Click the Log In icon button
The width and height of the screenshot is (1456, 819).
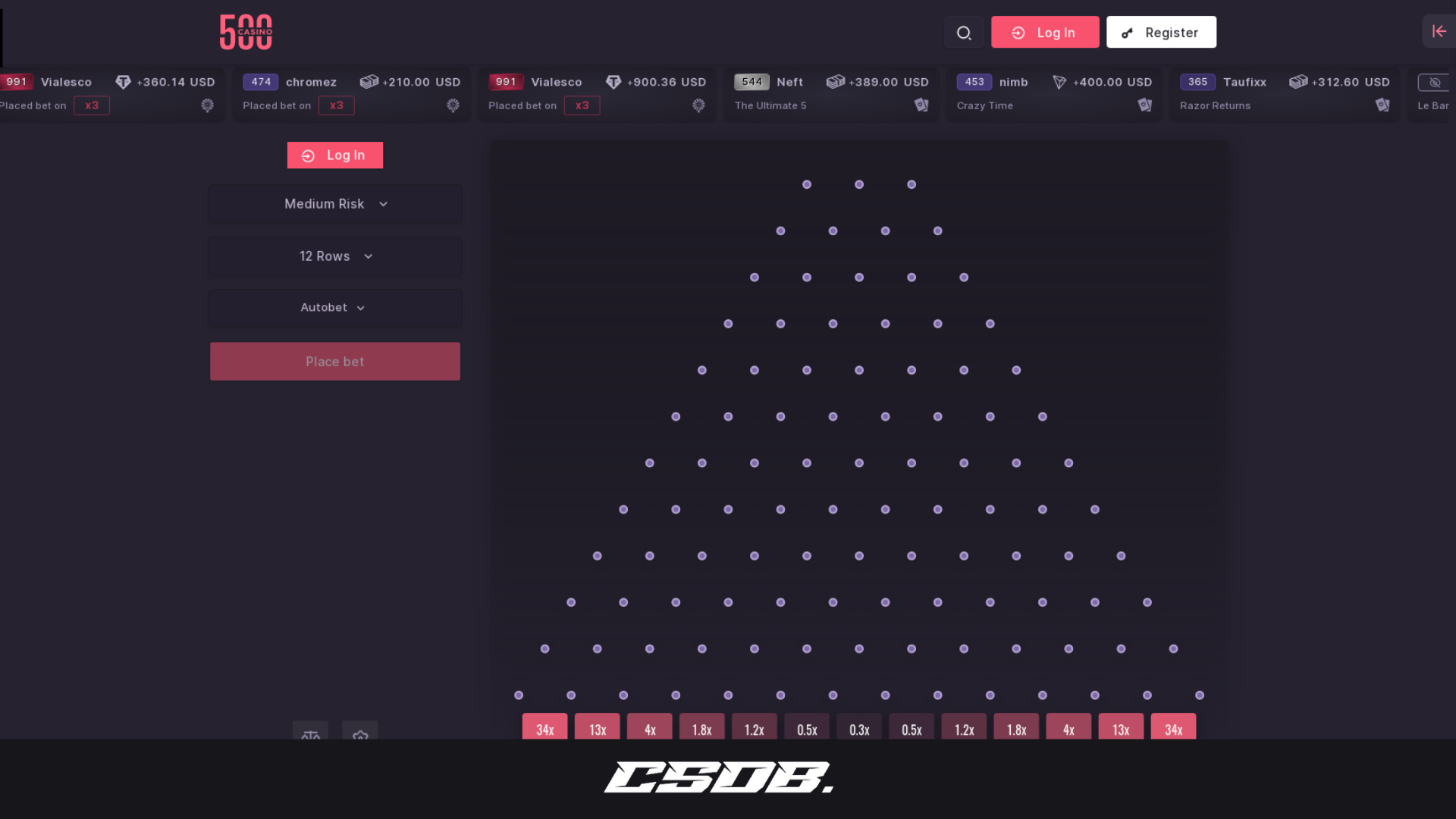point(1018,32)
